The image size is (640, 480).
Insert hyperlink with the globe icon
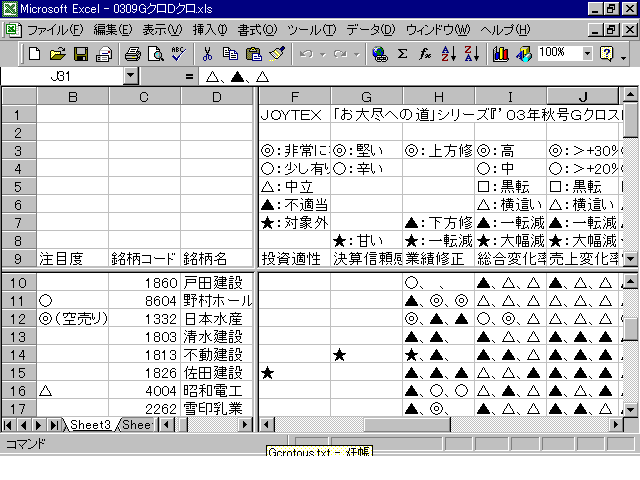click(380, 54)
